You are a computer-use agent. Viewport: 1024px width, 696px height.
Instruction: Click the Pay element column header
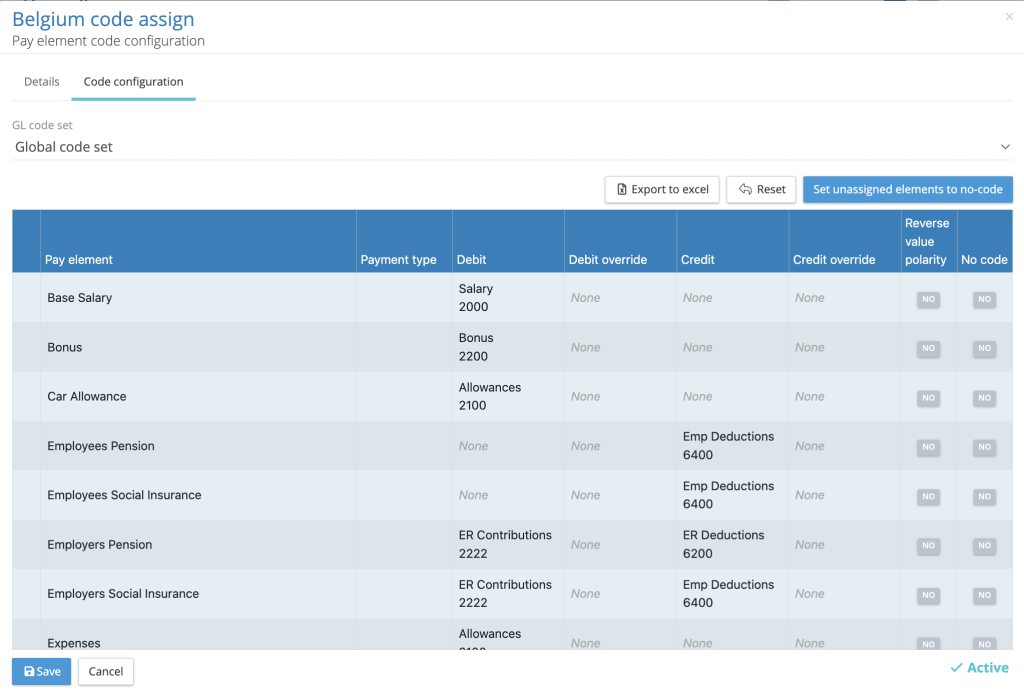(79, 260)
